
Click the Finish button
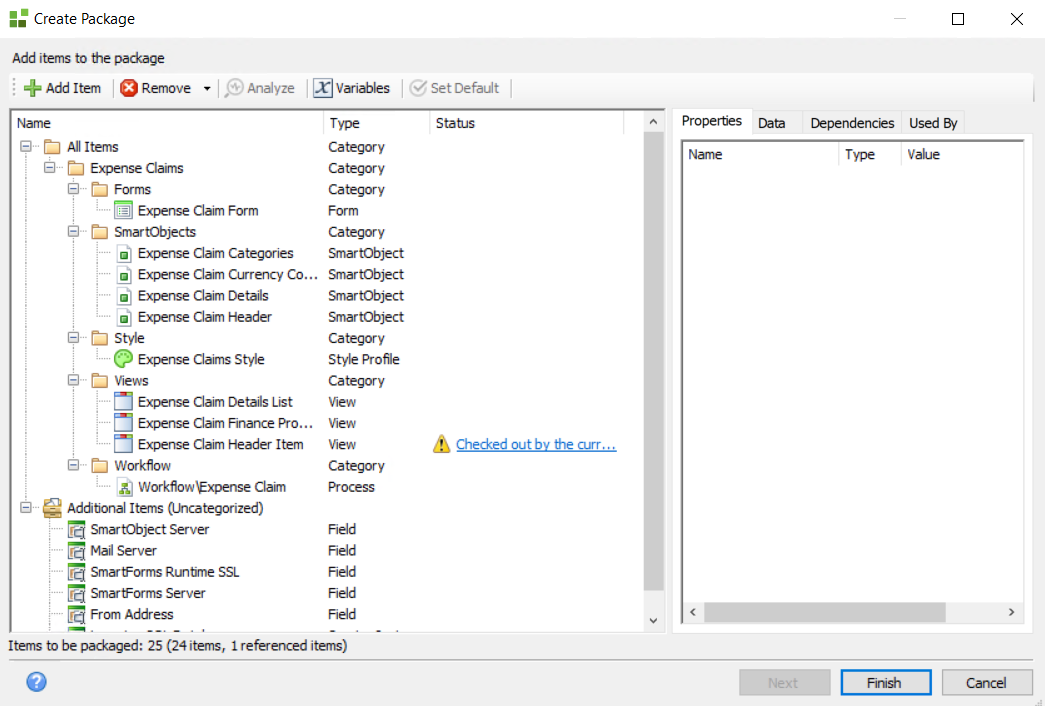coord(883,683)
